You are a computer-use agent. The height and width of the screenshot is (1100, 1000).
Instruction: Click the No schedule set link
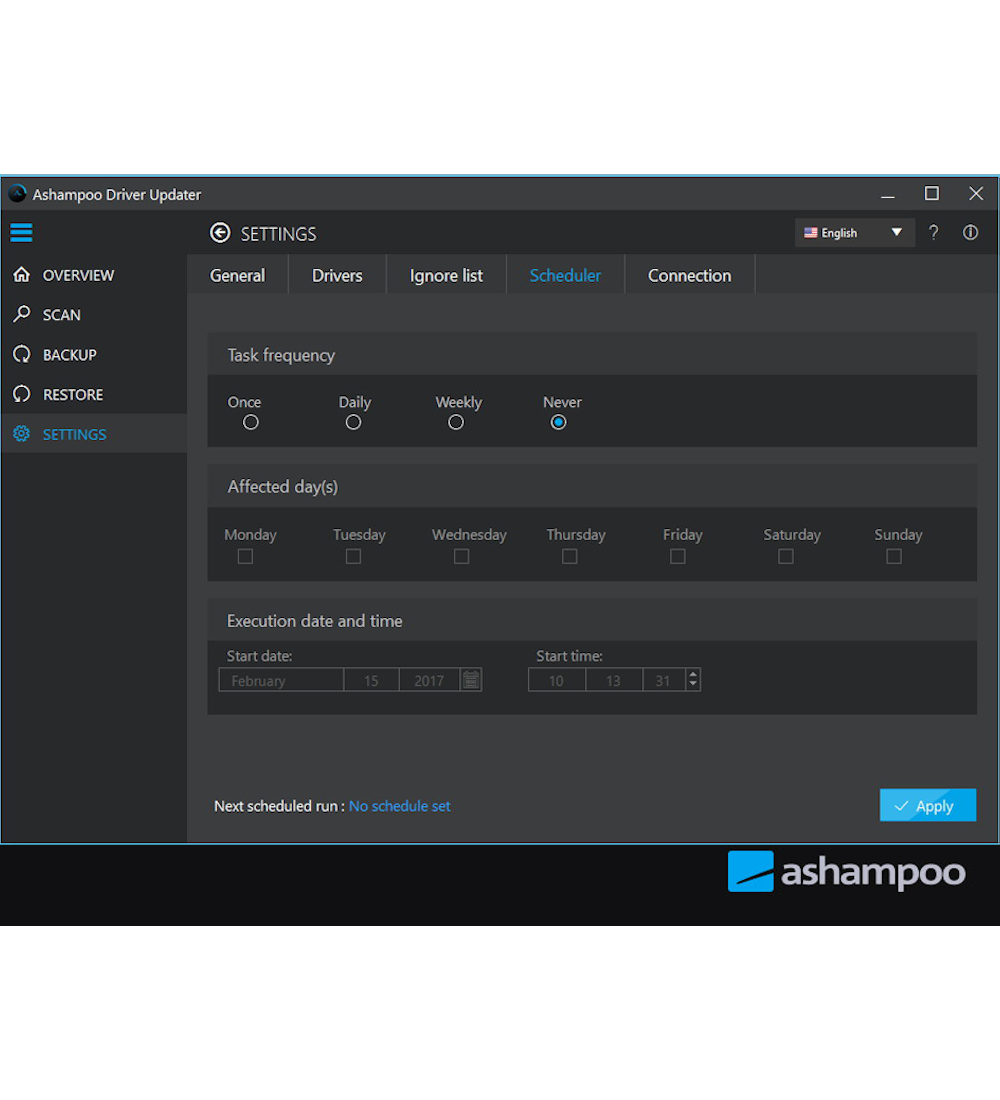coord(399,806)
